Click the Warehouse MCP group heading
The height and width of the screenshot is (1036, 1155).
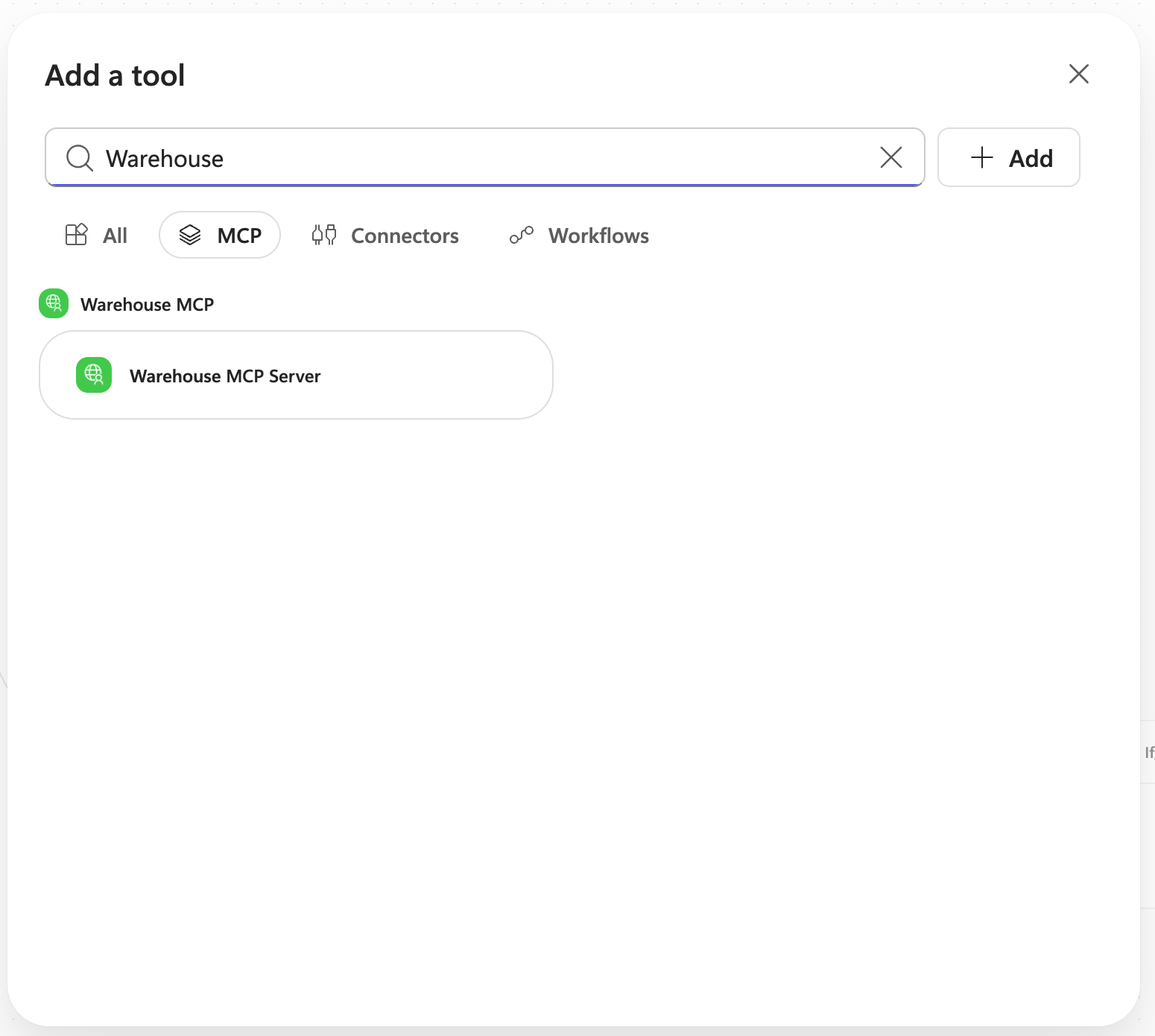(x=147, y=304)
